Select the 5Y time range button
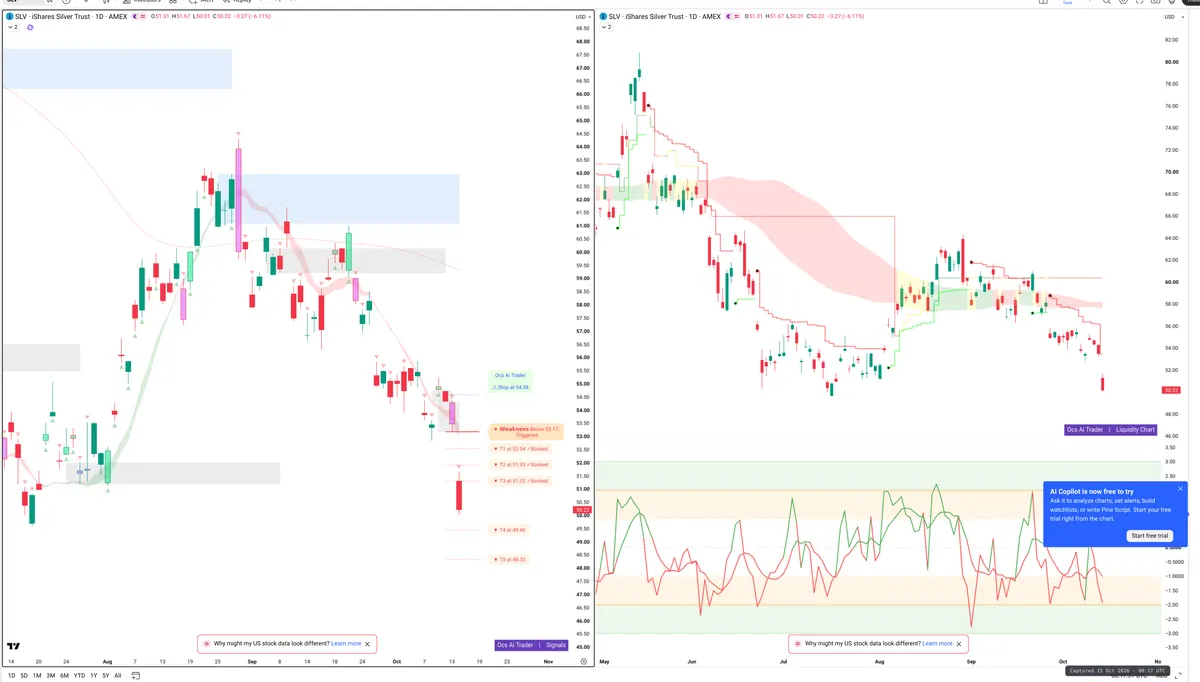 106,676
